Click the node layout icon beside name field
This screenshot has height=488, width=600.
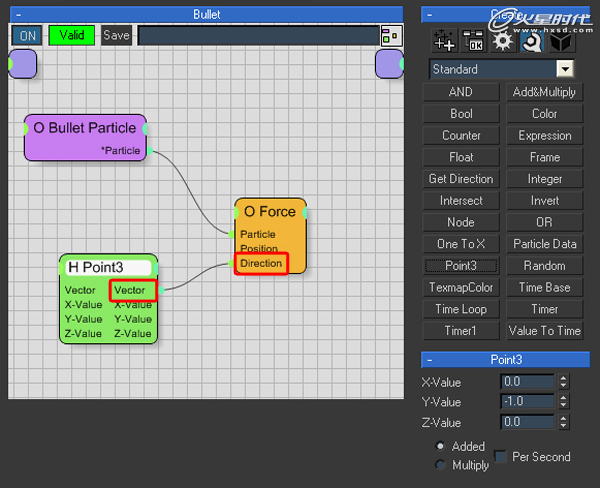tap(391, 36)
